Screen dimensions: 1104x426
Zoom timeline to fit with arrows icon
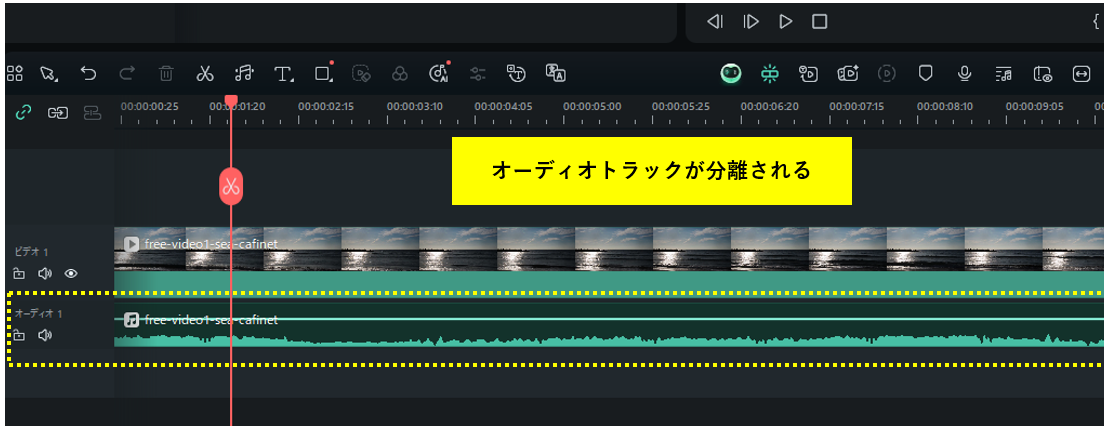[1081, 73]
